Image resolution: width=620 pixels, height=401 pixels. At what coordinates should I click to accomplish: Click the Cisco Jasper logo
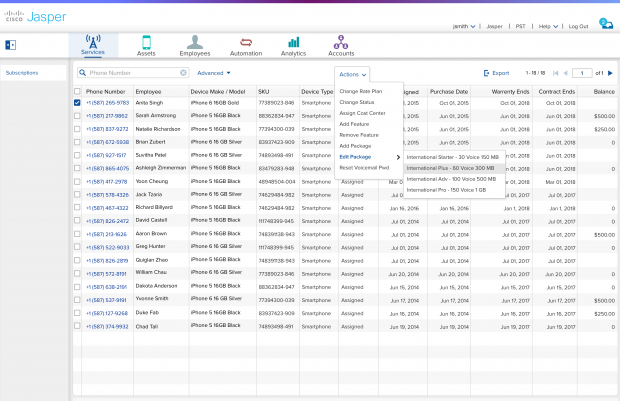pyautogui.click(x=35, y=17)
